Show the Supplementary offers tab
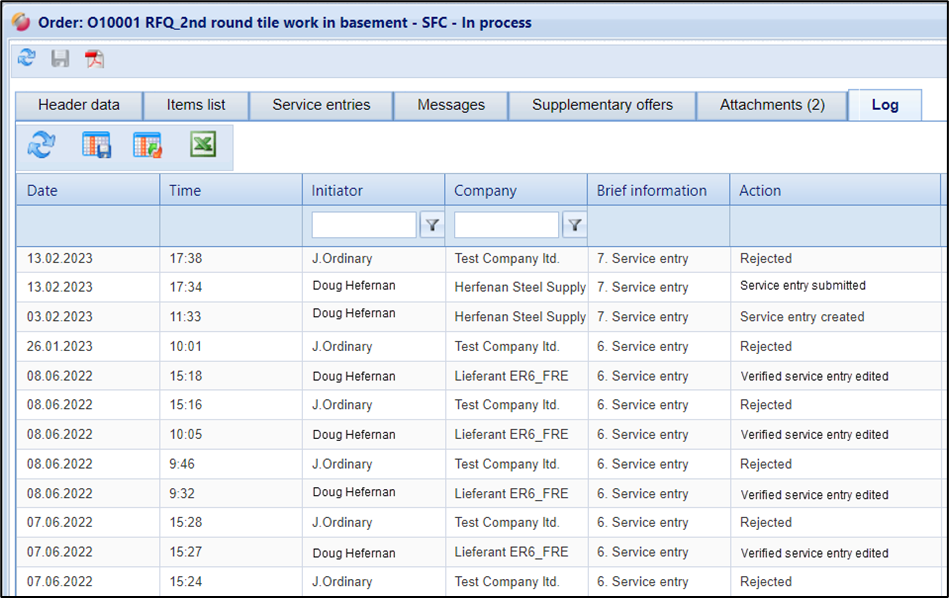Image resolution: width=949 pixels, height=598 pixels. click(x=602, y=105)
